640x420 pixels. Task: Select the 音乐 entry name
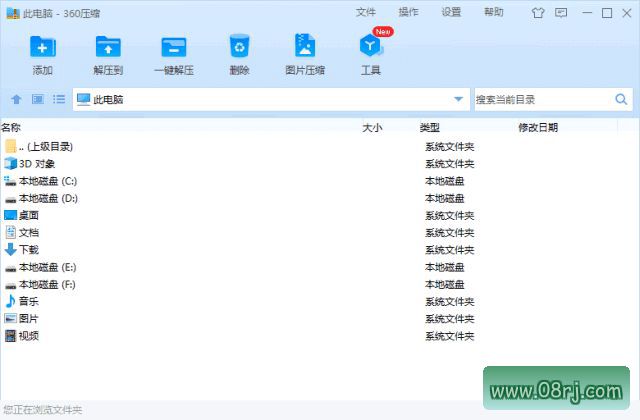[29, 302]
